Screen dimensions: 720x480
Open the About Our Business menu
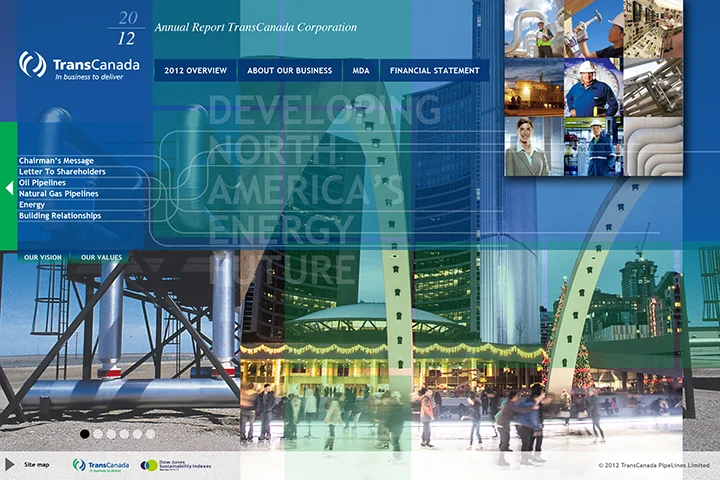coord(290,70)
